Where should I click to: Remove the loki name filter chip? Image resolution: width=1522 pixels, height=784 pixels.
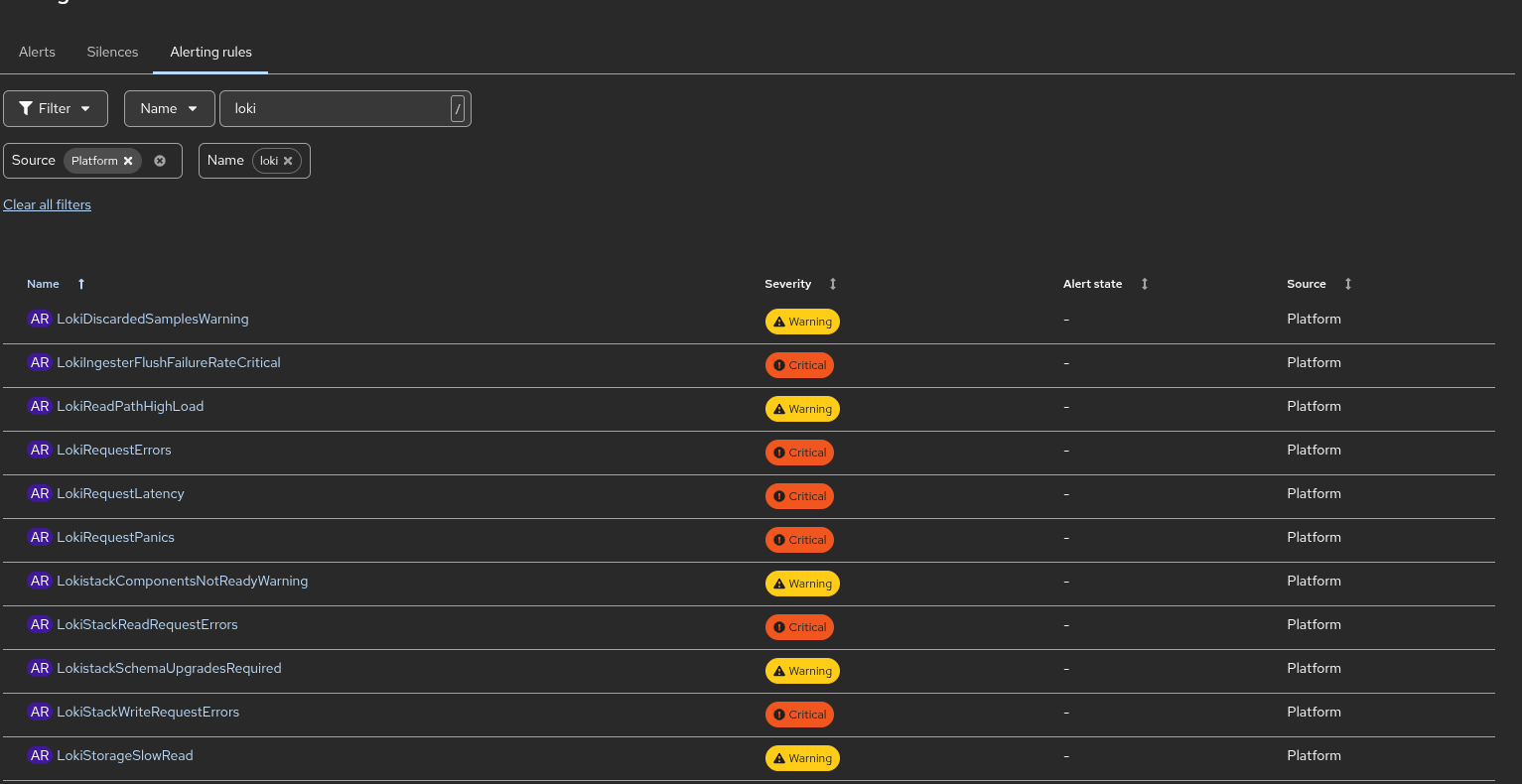(x=288, y=161)
